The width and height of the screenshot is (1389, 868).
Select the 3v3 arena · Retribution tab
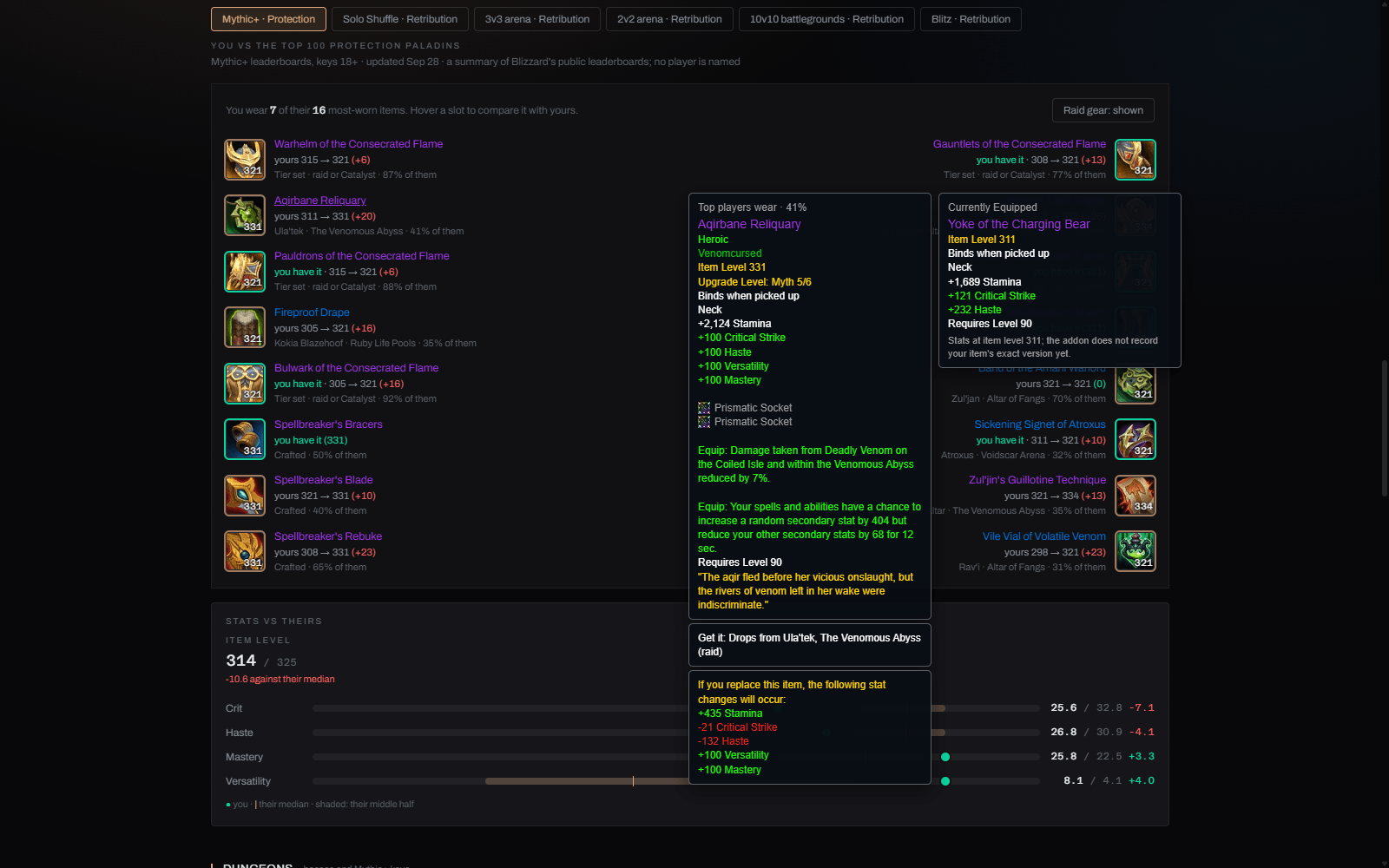(537, 19)
